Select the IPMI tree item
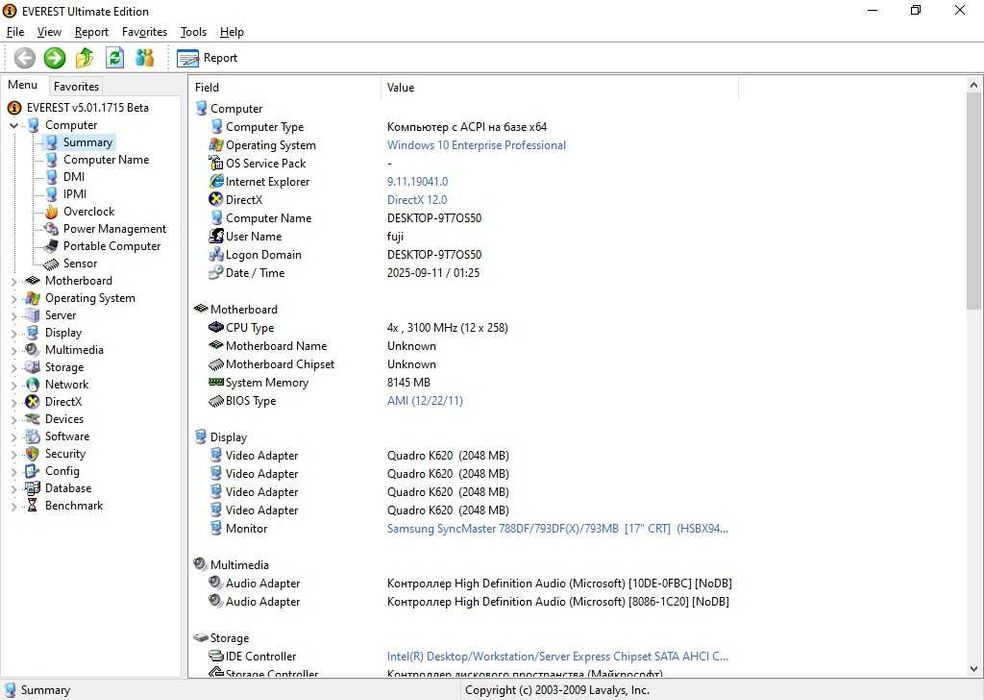The width and height of the screenshot is (984, 700). pos(75,195)
